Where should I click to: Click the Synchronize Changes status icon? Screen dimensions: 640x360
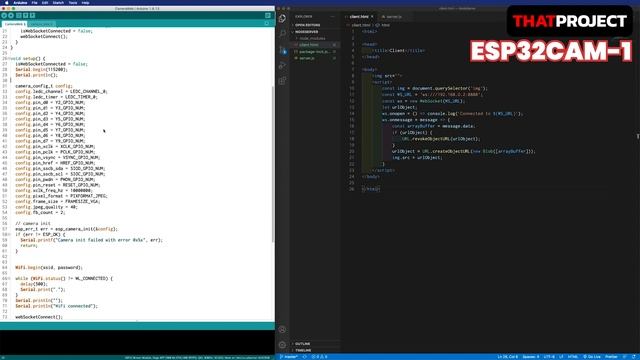(x=304, y=357)
